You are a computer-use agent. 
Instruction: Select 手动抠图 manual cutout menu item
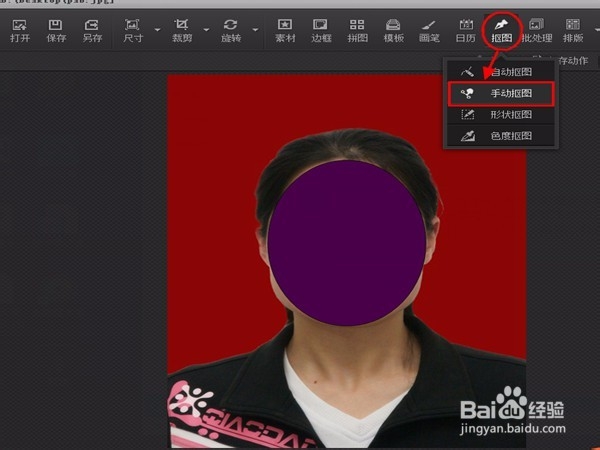(x=501, y=93)
